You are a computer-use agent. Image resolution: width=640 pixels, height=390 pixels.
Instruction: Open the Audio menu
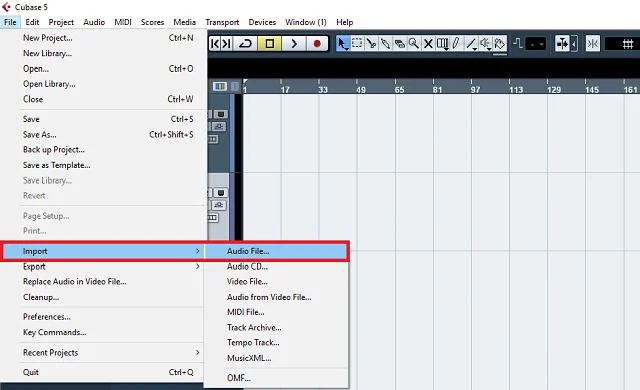[x=94, y=22]
